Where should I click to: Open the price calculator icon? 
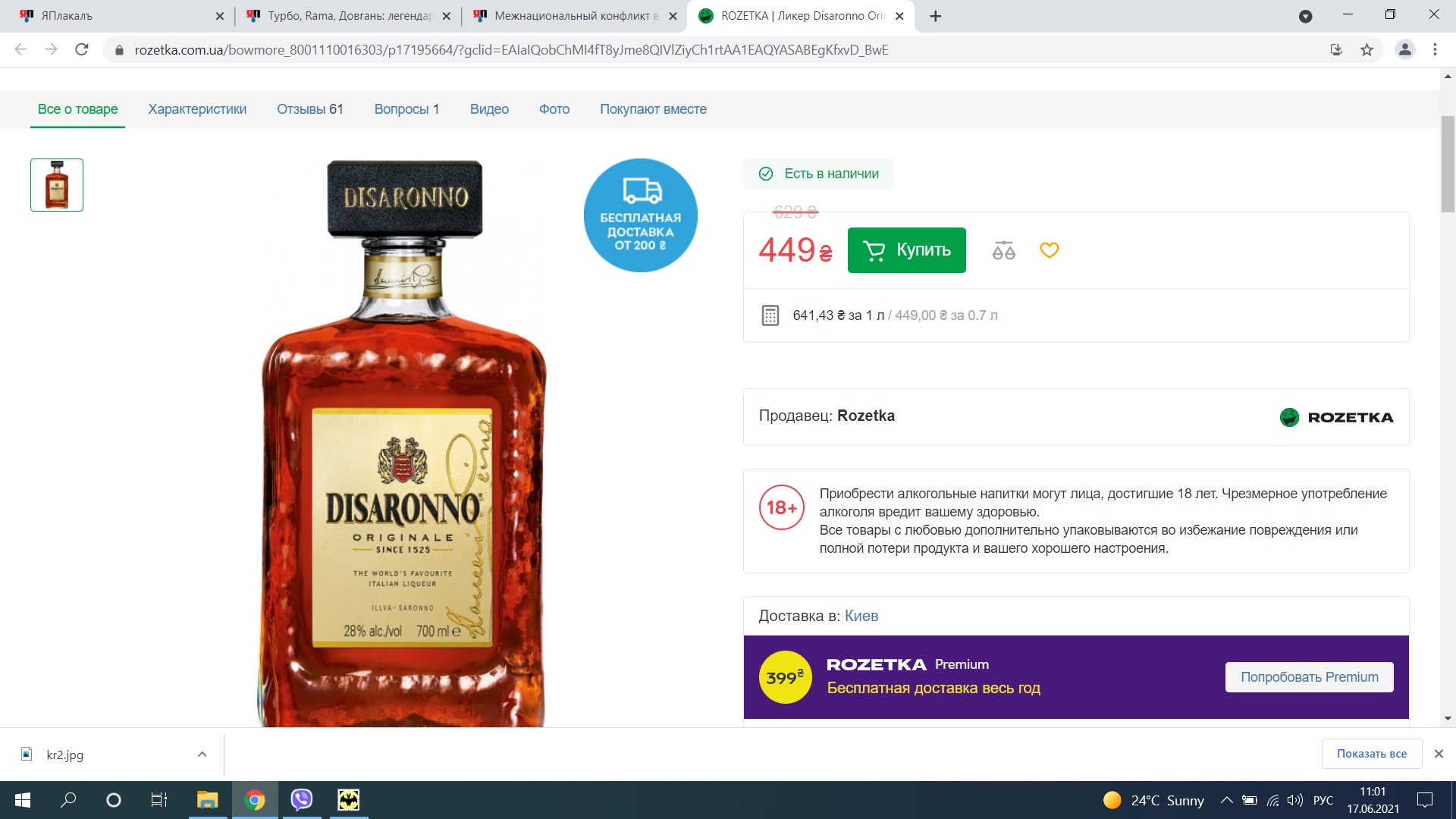tap(770, 315)
